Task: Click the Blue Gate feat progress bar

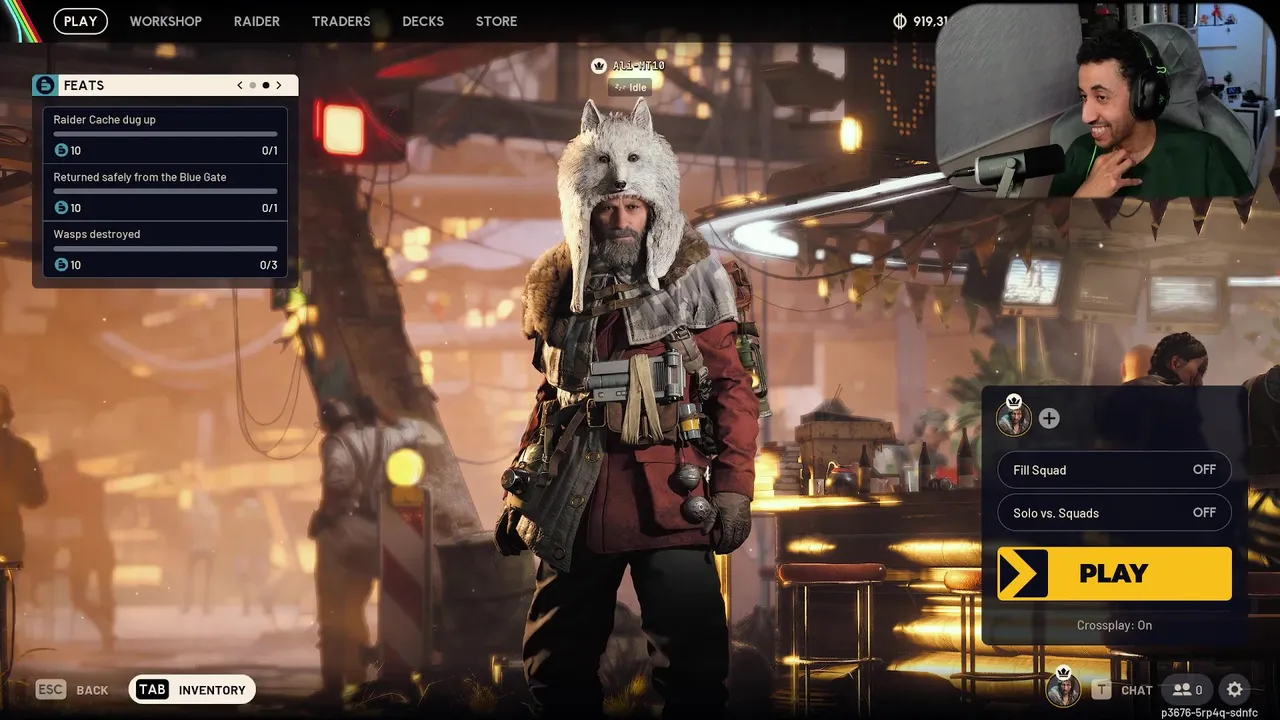Action: tap(165, 191)
